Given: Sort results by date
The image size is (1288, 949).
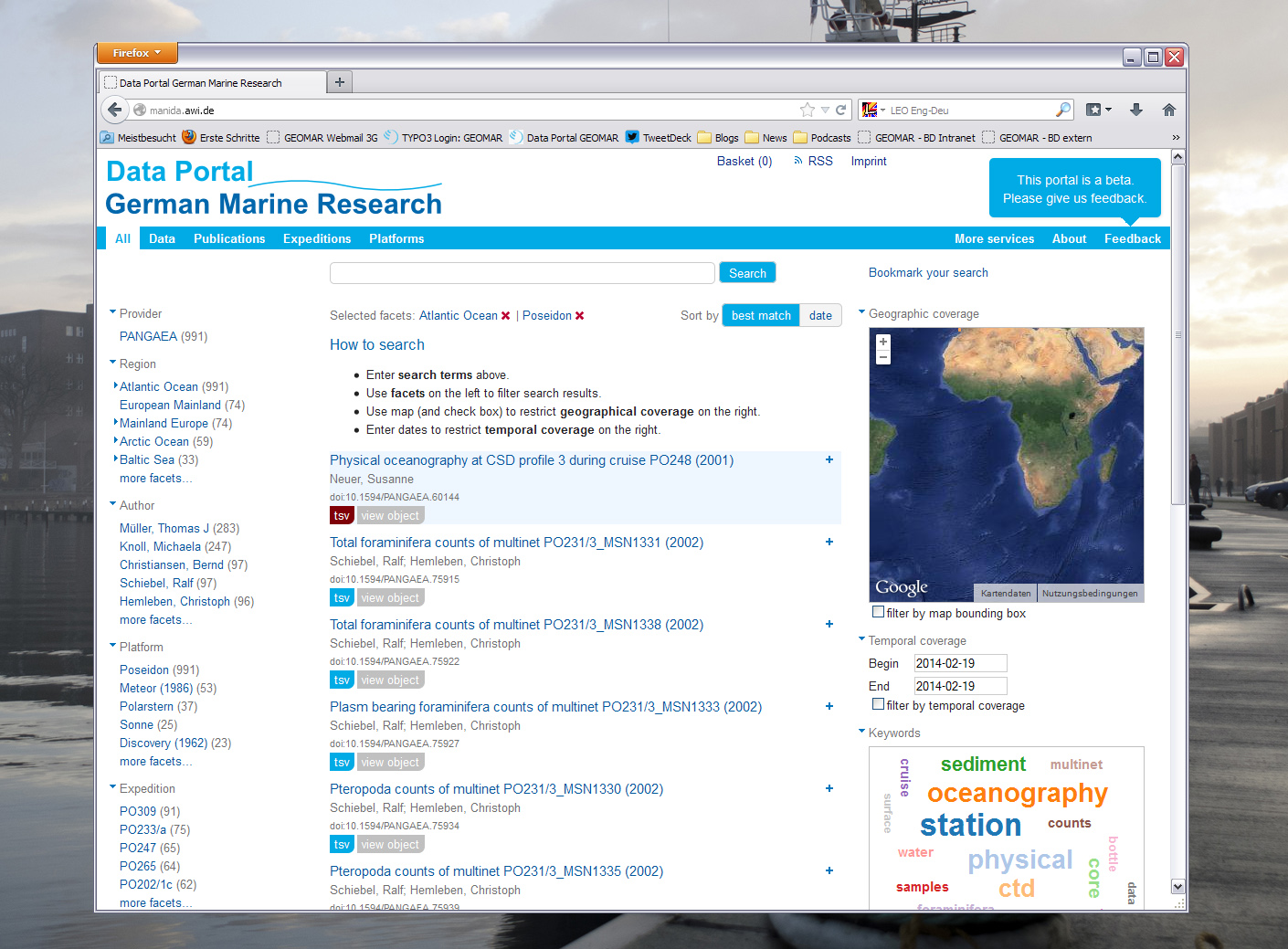Looking at the screenshot, I should tap(820, 316).
